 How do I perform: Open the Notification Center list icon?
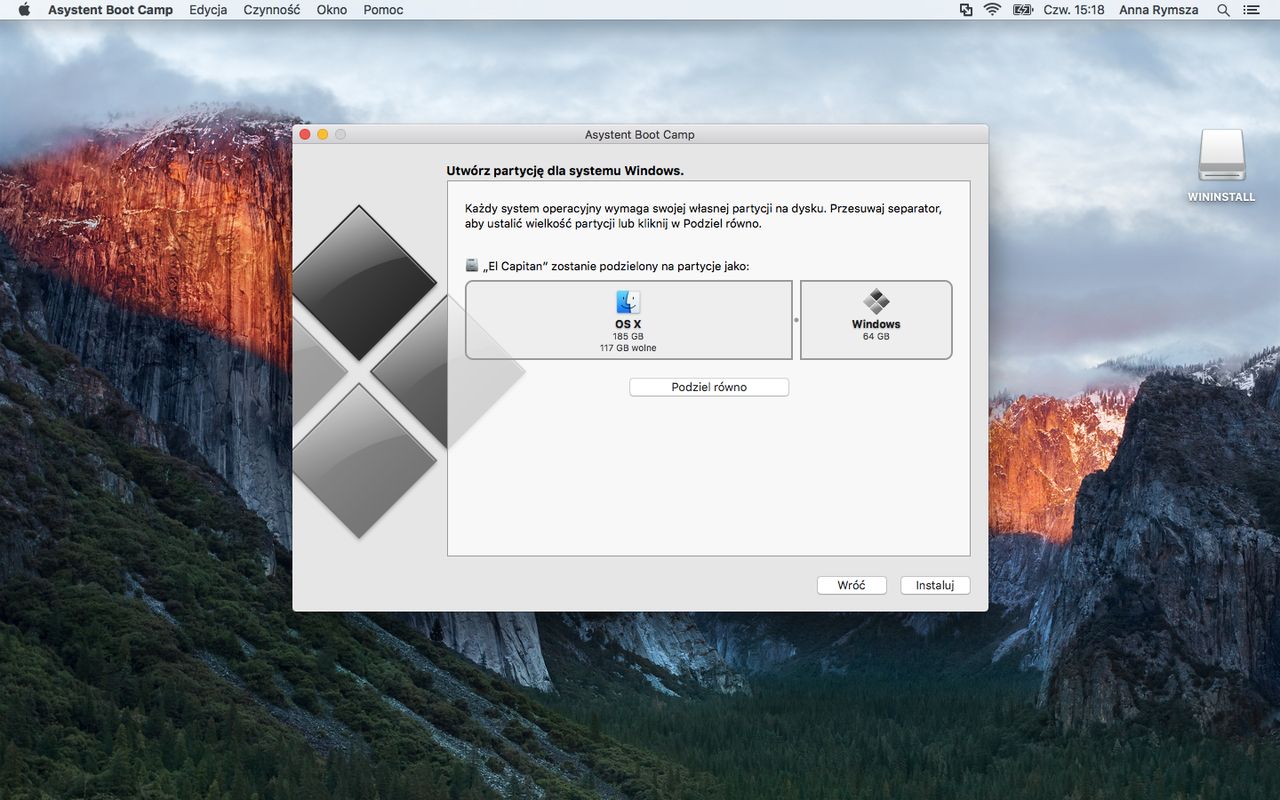(1252, 10)
